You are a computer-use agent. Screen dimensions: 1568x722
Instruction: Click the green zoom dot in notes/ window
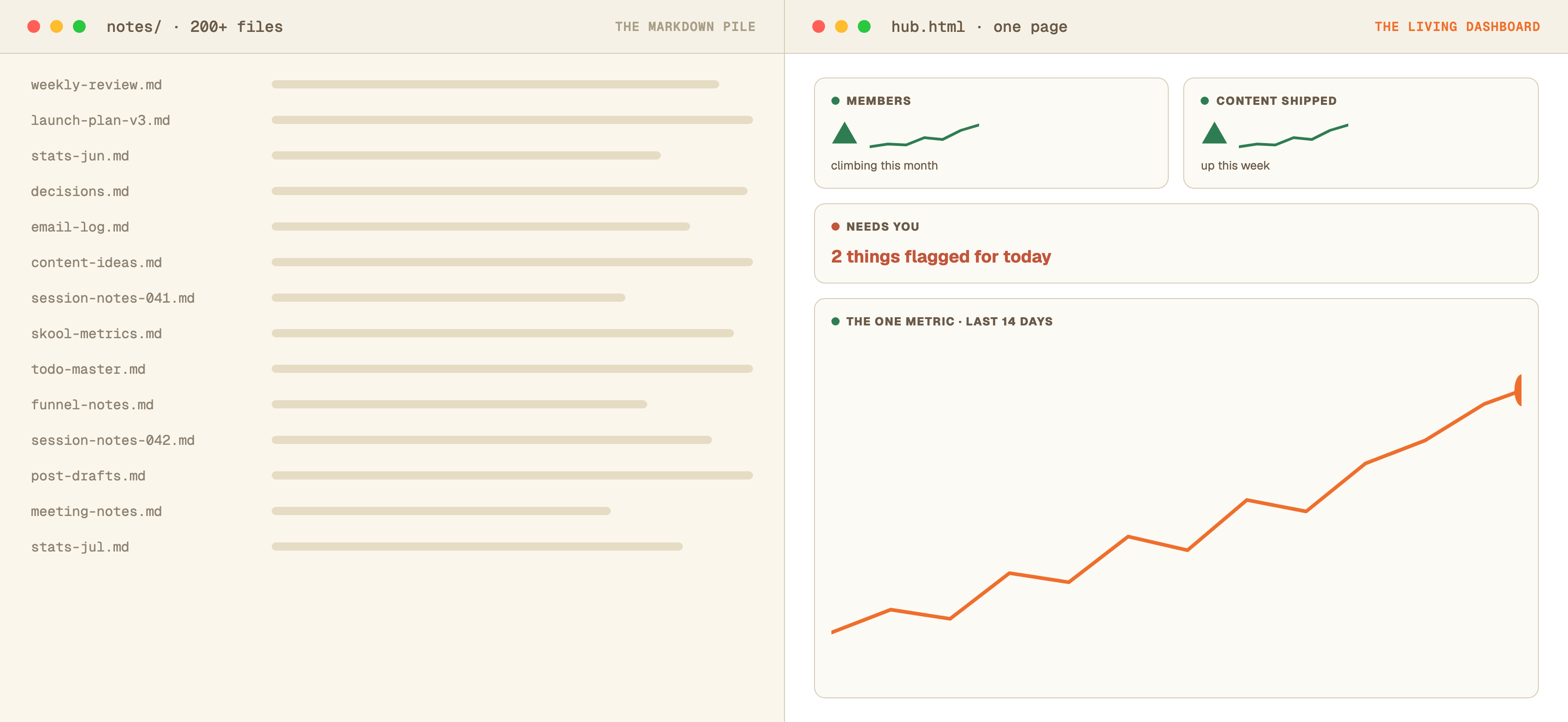pos(79,27)
